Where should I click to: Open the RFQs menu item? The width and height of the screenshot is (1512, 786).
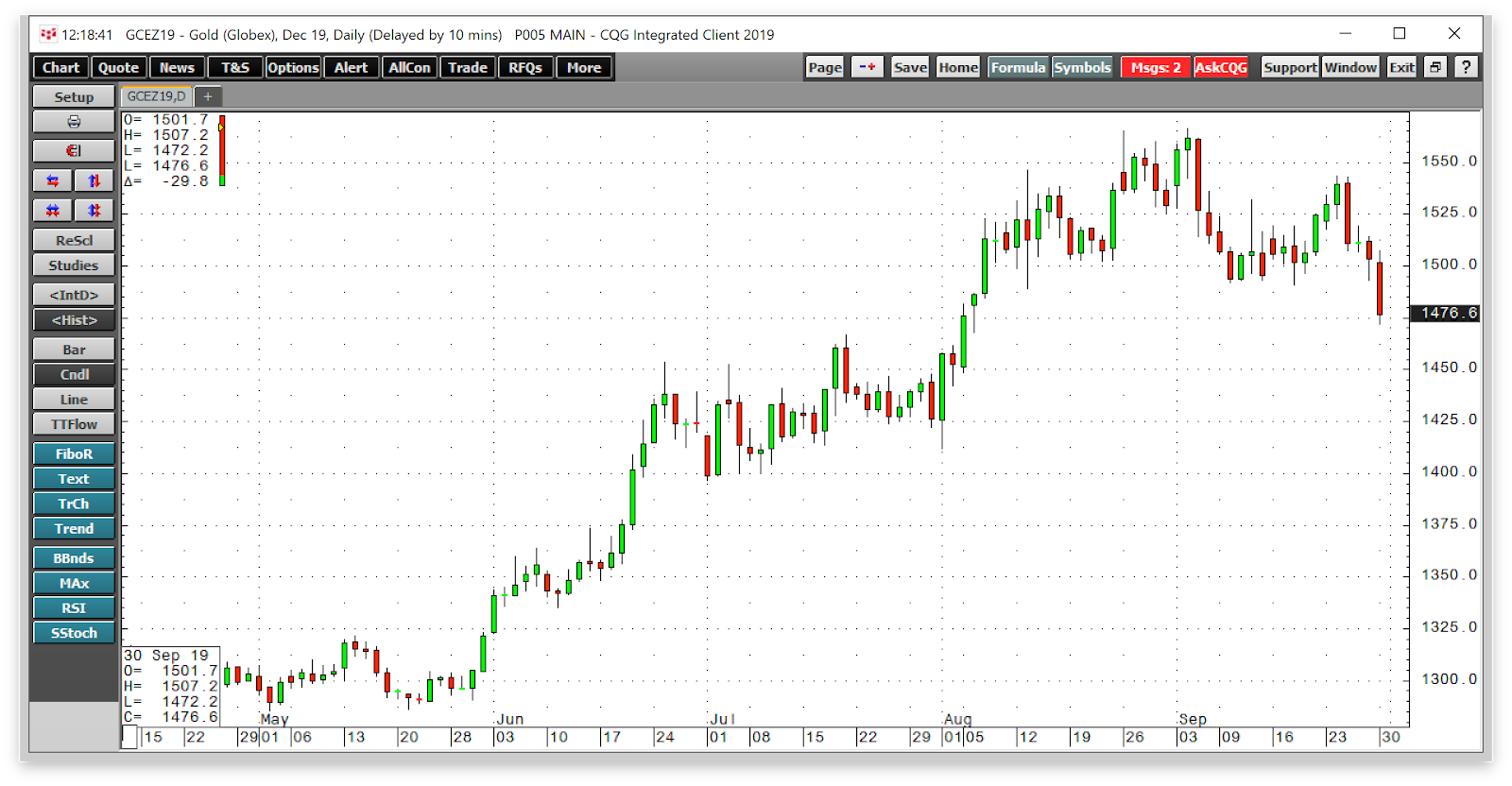point(525,67)
